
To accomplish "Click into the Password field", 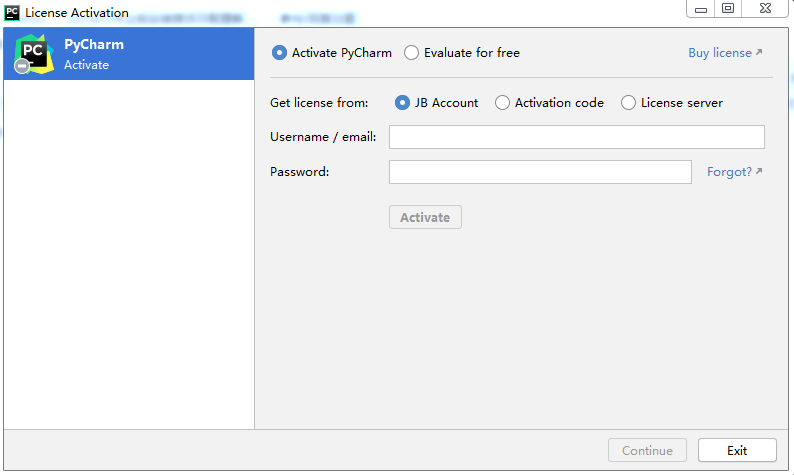I will click(540, 172).
